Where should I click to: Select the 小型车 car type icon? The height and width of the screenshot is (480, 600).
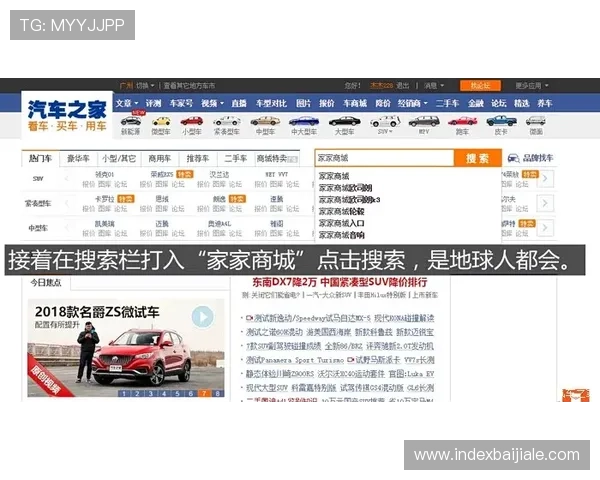(192, 122)
